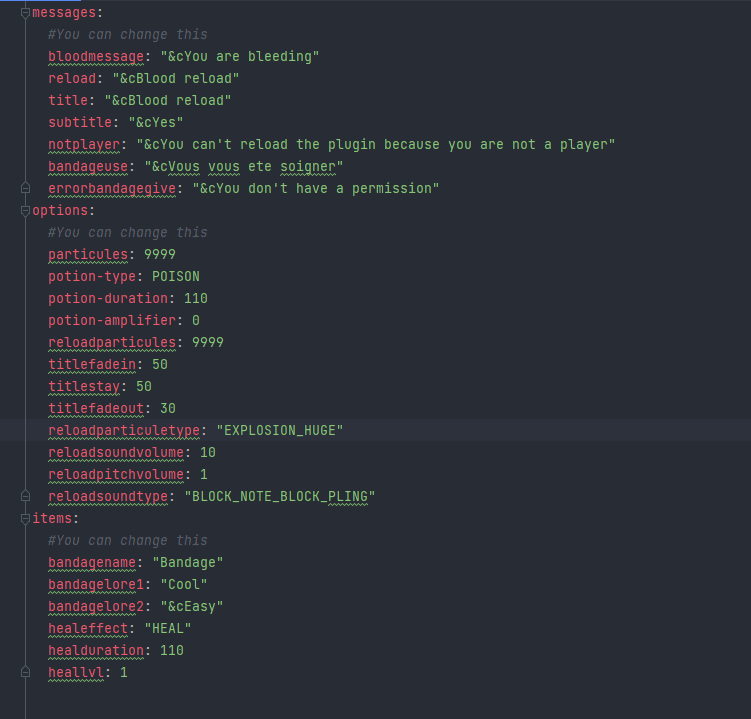Click the "BLOCK_NOTE_BLOCK_PLING" sound value
Viewport: 751px width, 719px height.
(280, 496)
